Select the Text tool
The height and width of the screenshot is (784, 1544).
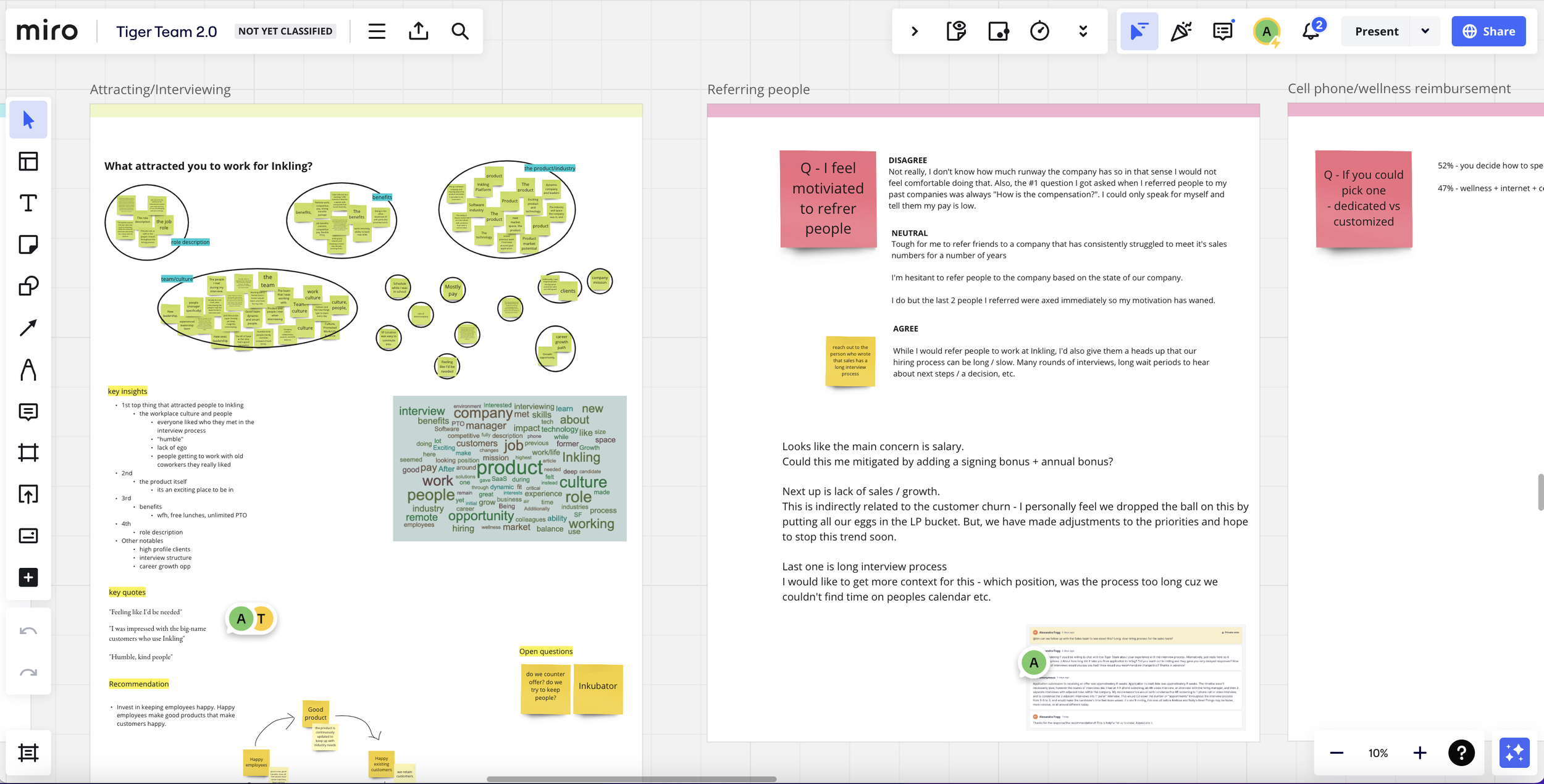pyautogui.click(x=28, y=202)
